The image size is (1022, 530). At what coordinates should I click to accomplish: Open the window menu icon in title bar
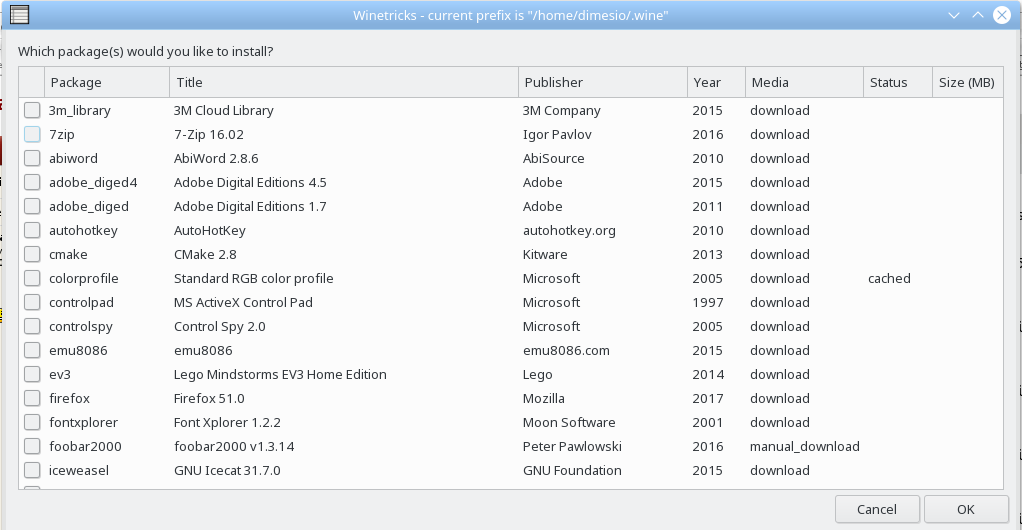20,14
